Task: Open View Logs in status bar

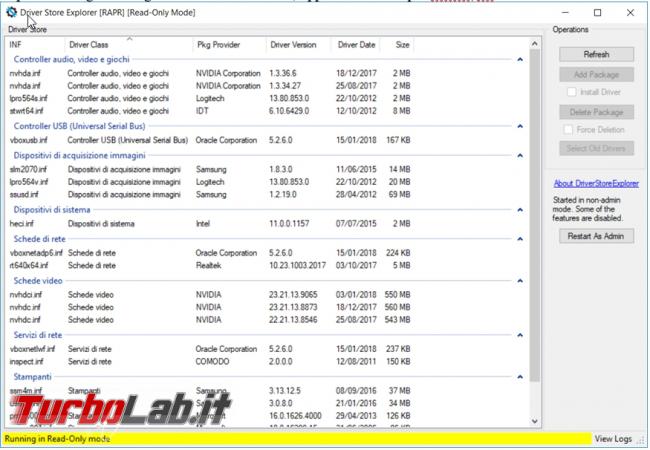Action: click(613, 439)
